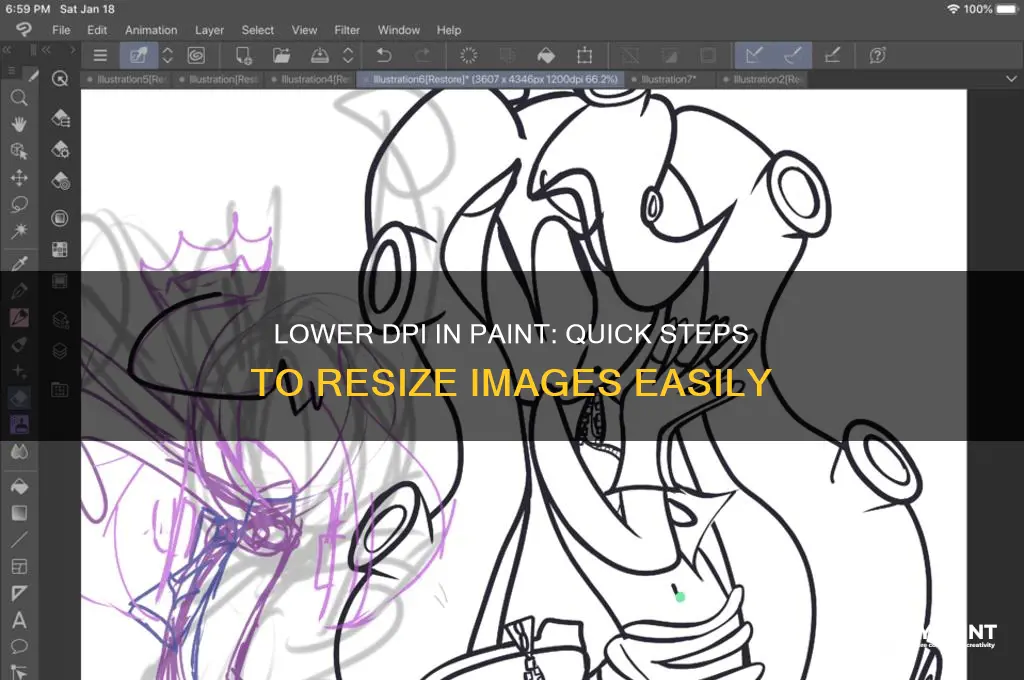Open a file with the folder icon
The width and height of the screenshot is (1024, 680).
281,56
